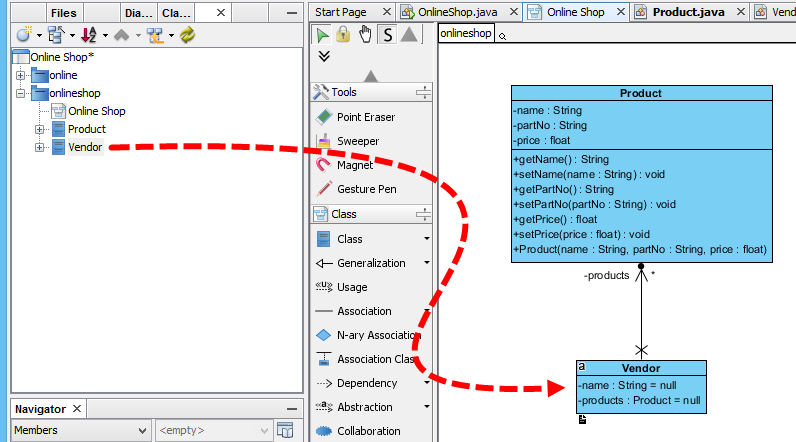Open the Generalization dropdown arrow
Image resolution: width=796 pixels, height=442 pixels.
[x=426, y=263]
